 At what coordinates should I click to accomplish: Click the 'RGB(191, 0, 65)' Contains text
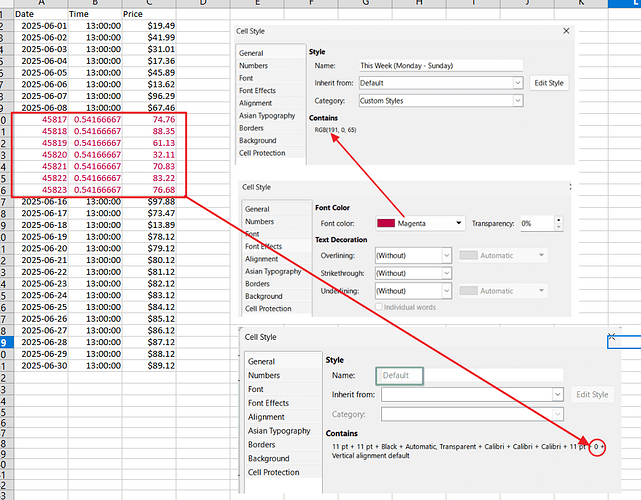[x=335, y=130]
